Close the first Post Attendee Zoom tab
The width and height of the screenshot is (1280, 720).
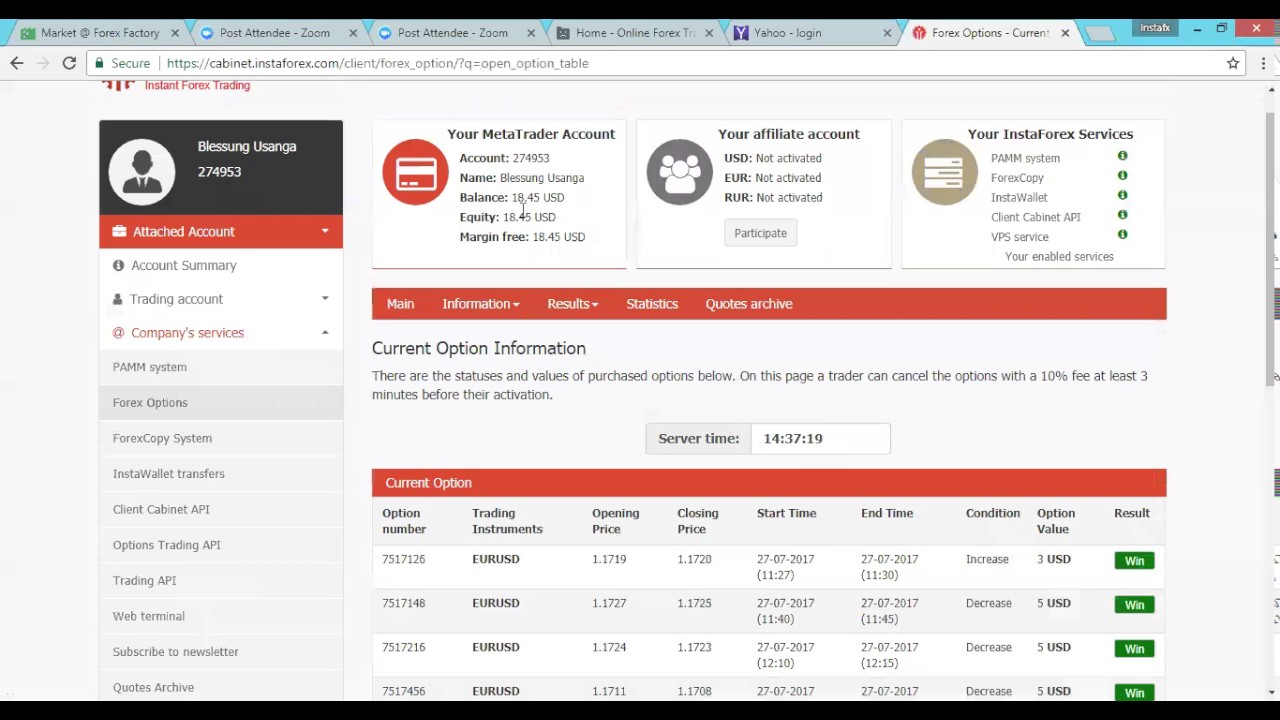coord(353,33)
